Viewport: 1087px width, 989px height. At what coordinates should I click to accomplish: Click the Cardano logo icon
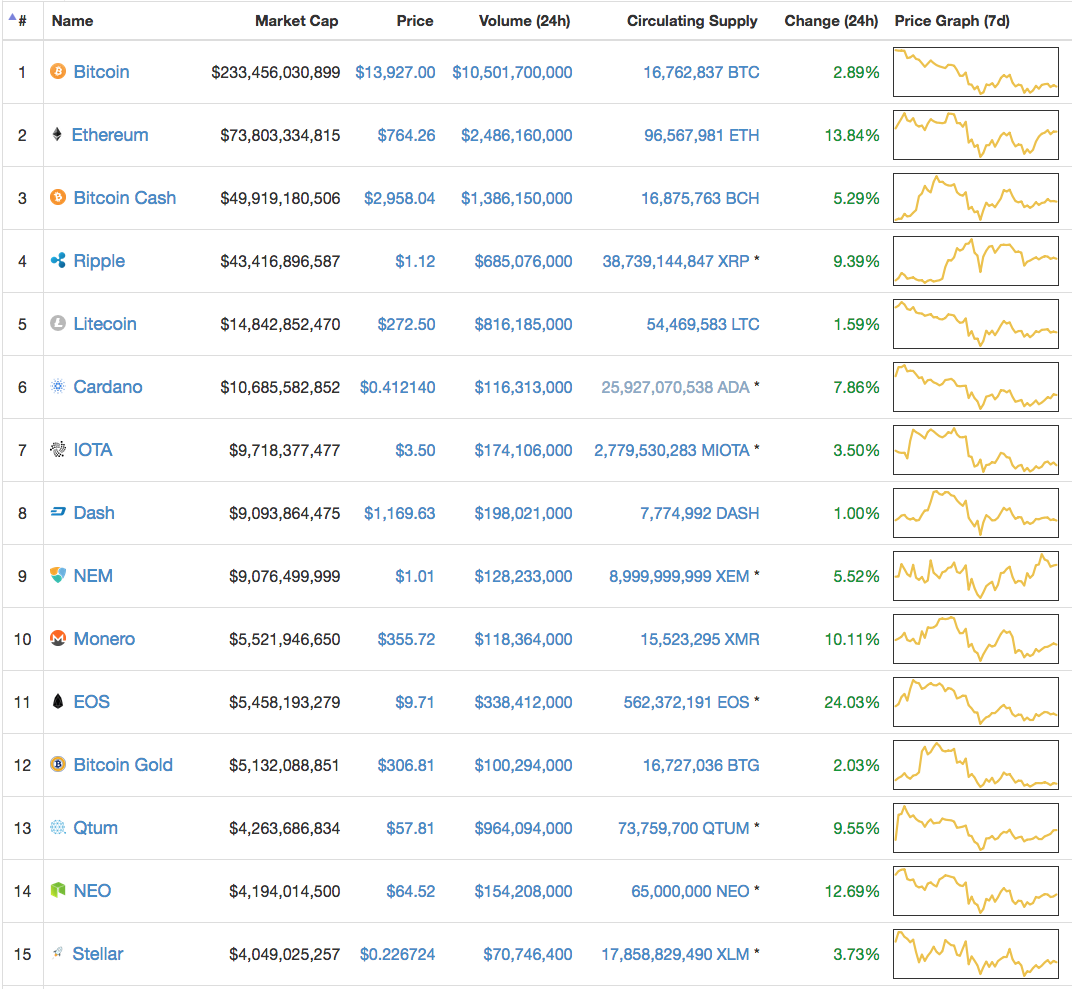(x=58, y=387)
